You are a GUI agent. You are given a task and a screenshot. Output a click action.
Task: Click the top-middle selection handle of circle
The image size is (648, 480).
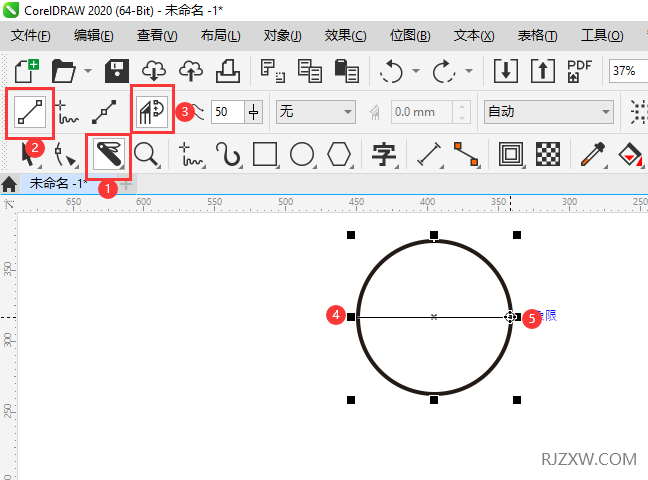point(434,235)
